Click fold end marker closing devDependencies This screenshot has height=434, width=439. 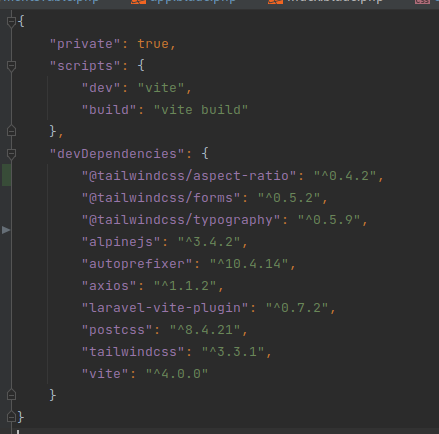[x=11, y=395]
